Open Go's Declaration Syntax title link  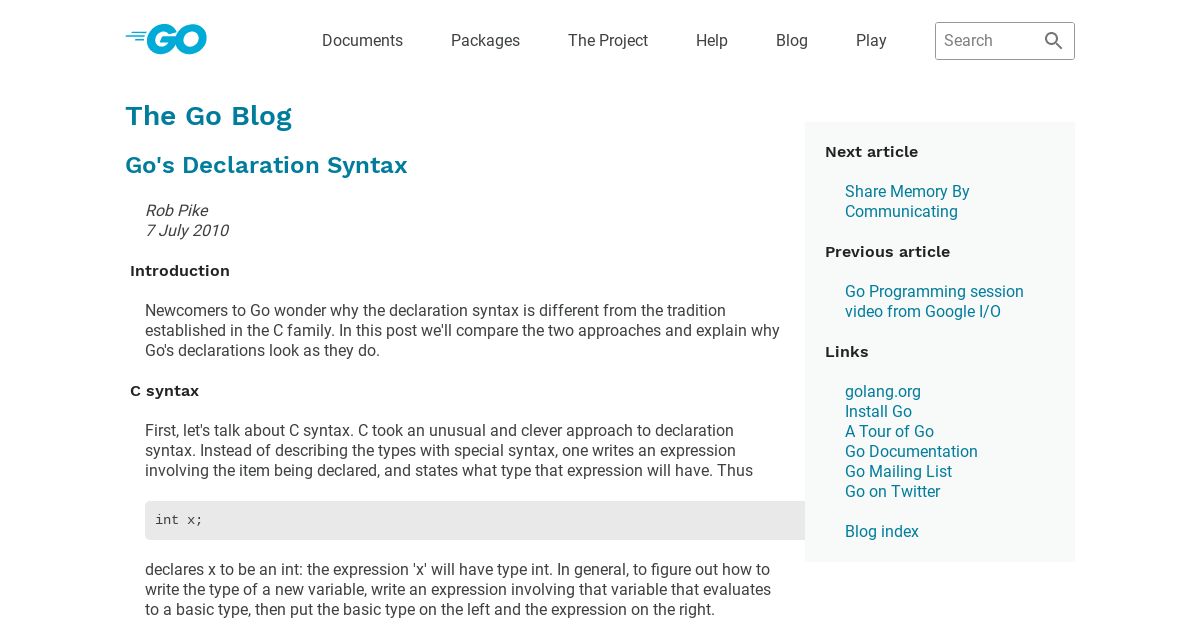click(266, 165)
